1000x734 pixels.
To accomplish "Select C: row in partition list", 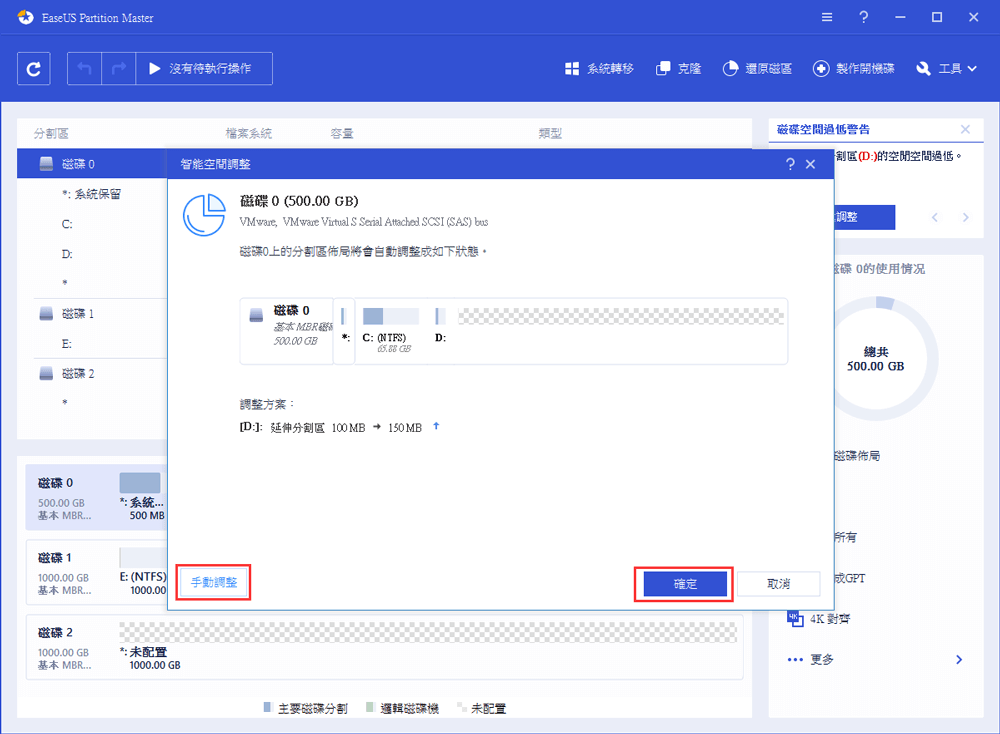I will (92, 224).
